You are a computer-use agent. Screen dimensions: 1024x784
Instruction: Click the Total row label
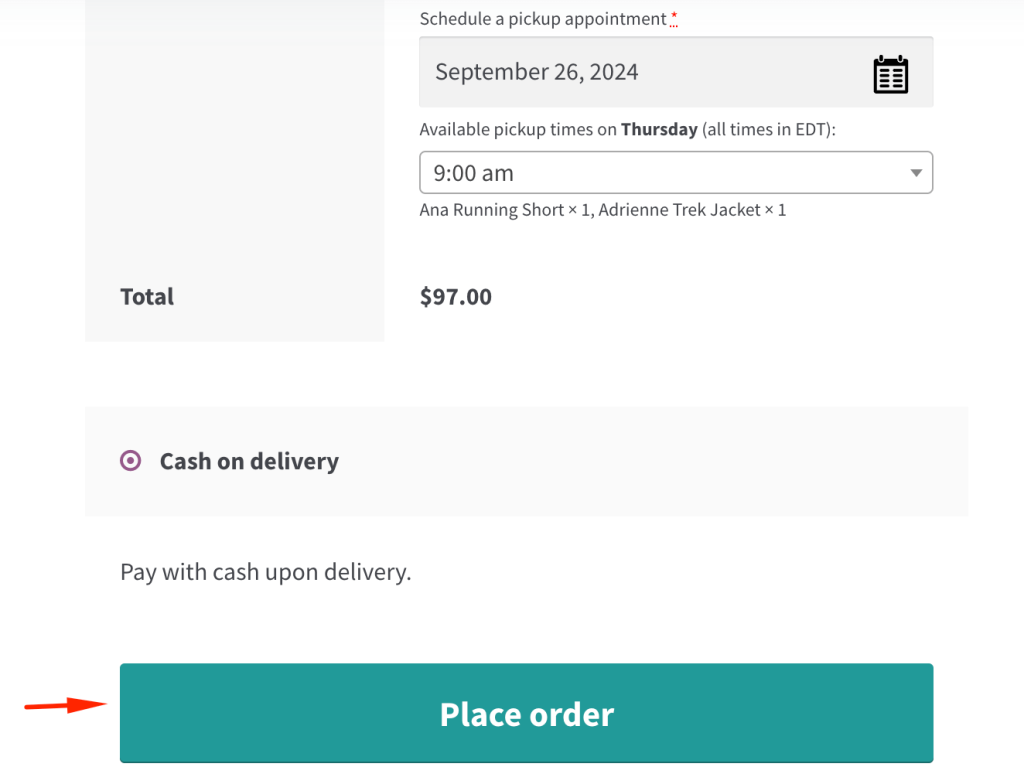coord(147,297)
